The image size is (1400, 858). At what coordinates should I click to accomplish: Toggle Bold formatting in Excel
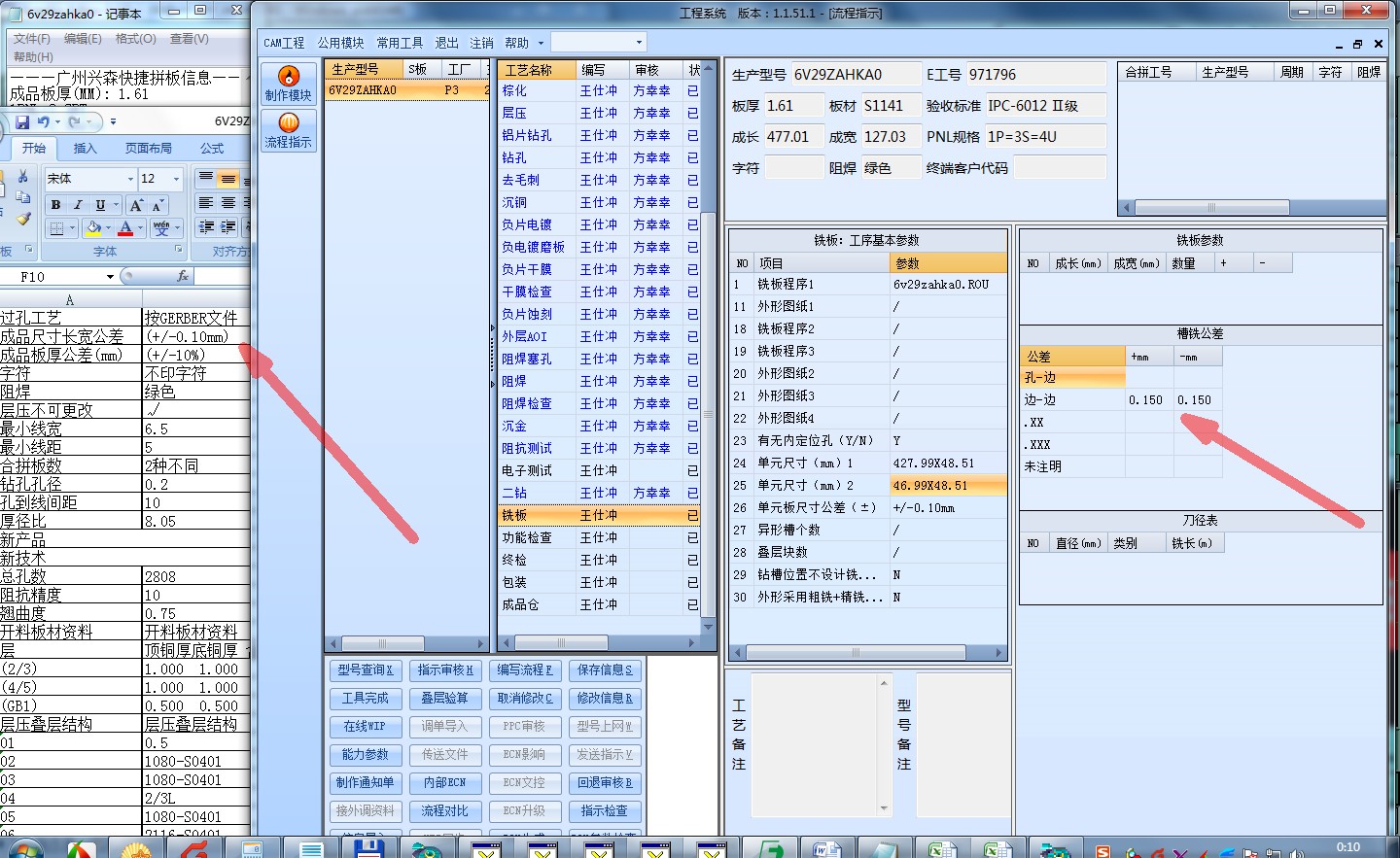56,205
